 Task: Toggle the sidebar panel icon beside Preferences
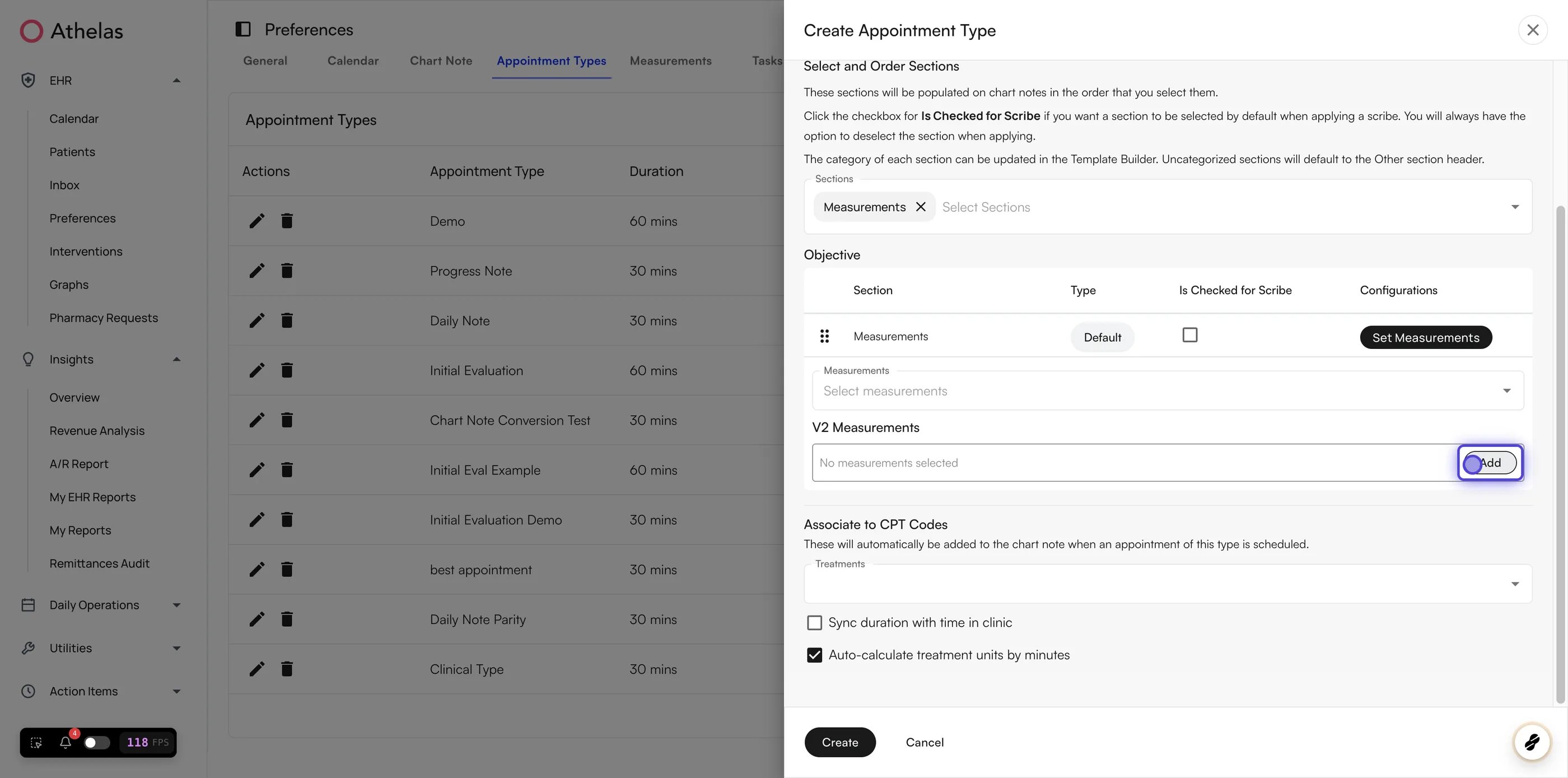243,29
